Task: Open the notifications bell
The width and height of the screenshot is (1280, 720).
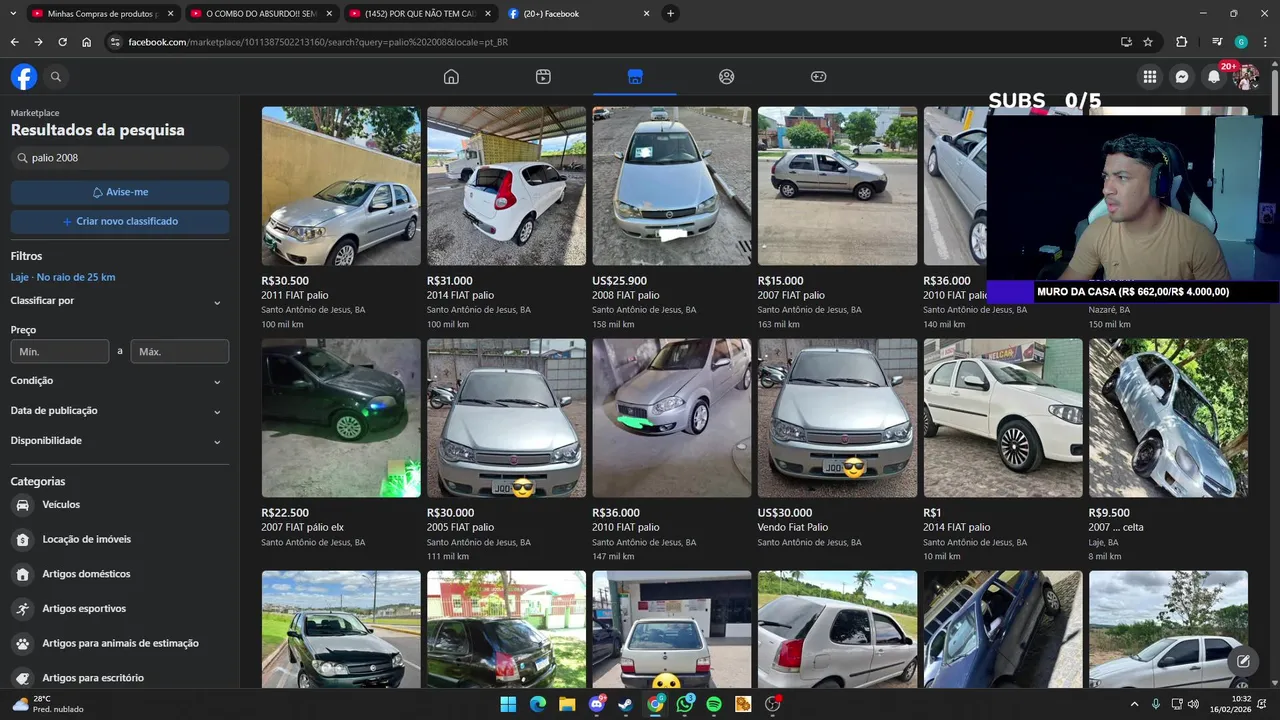Action: click(1213, 77)
